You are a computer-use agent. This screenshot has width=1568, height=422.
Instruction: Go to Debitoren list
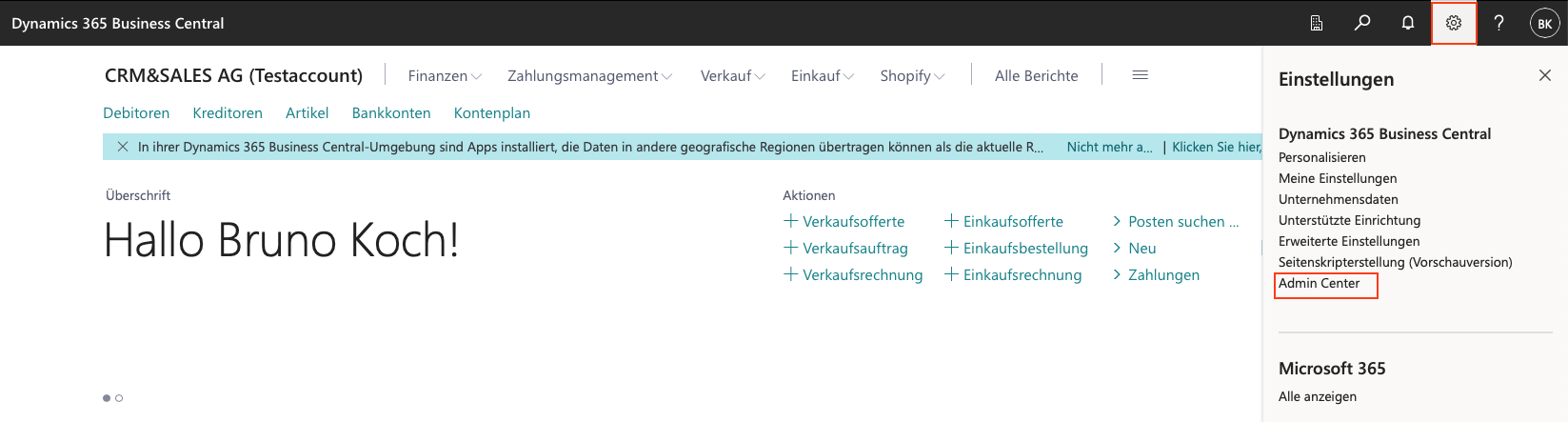pyautogui.click(x=136, y=112)
